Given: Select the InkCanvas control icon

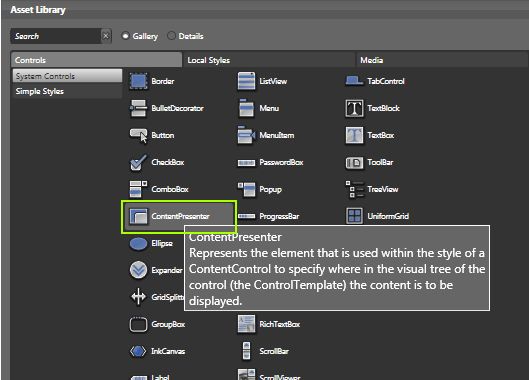Looking at the screenshot, I should (138, 351).
